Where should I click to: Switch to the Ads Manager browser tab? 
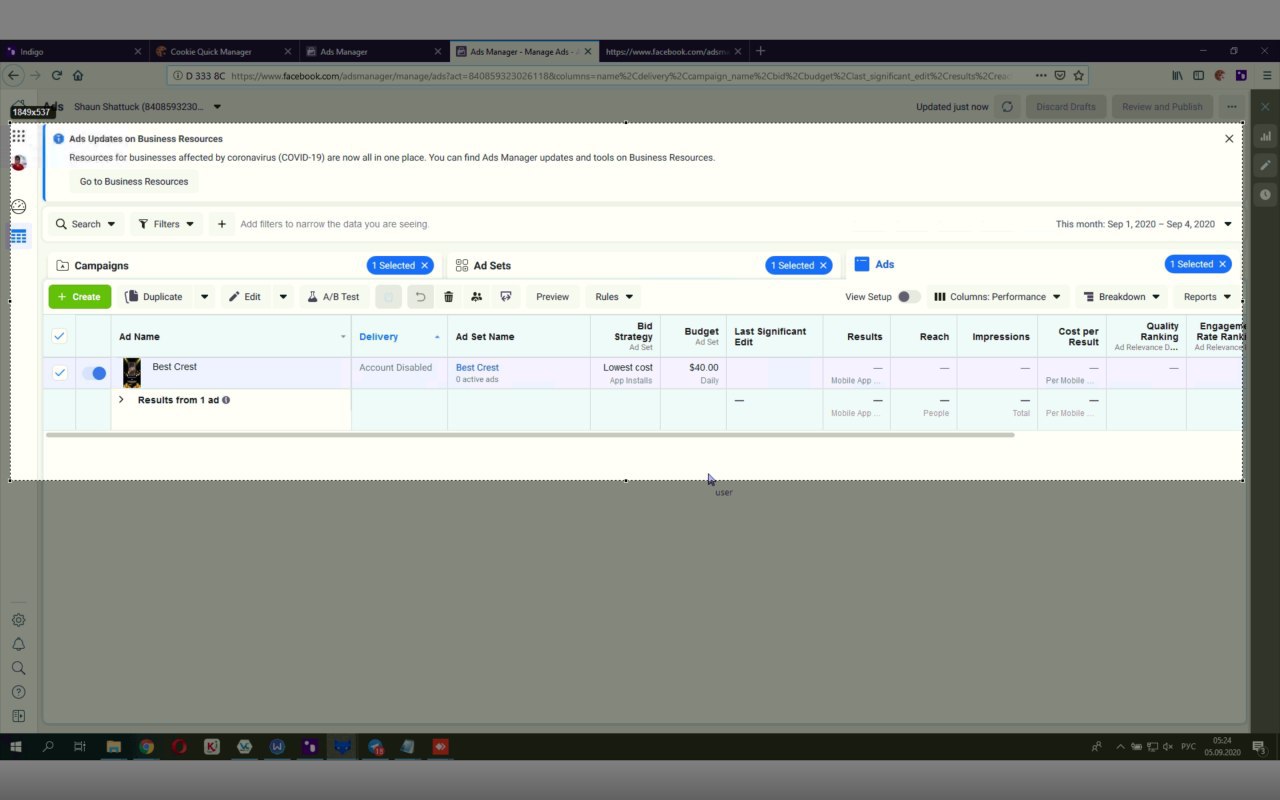[372, 51]
